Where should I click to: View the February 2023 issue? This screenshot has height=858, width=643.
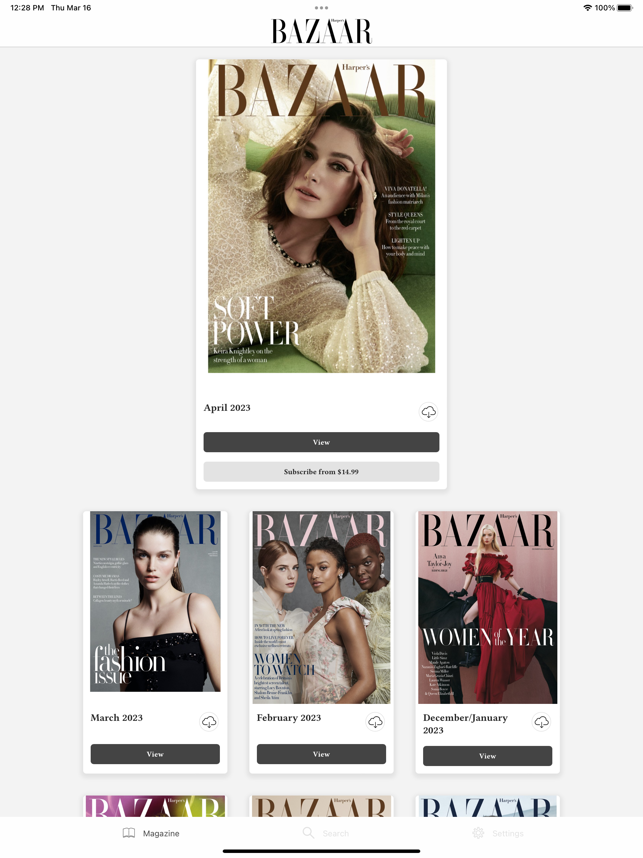point(321,754)
